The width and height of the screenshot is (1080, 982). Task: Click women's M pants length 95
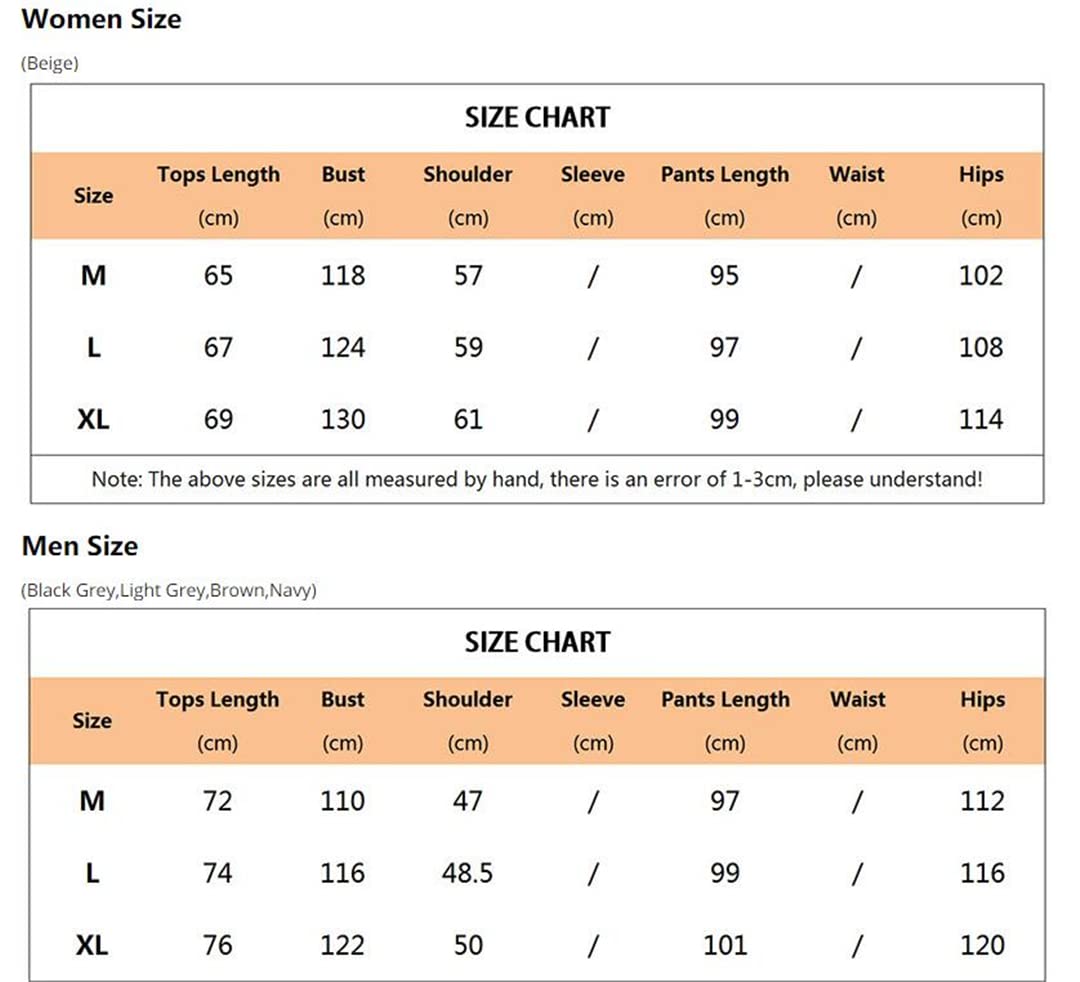tap(725, 275)
